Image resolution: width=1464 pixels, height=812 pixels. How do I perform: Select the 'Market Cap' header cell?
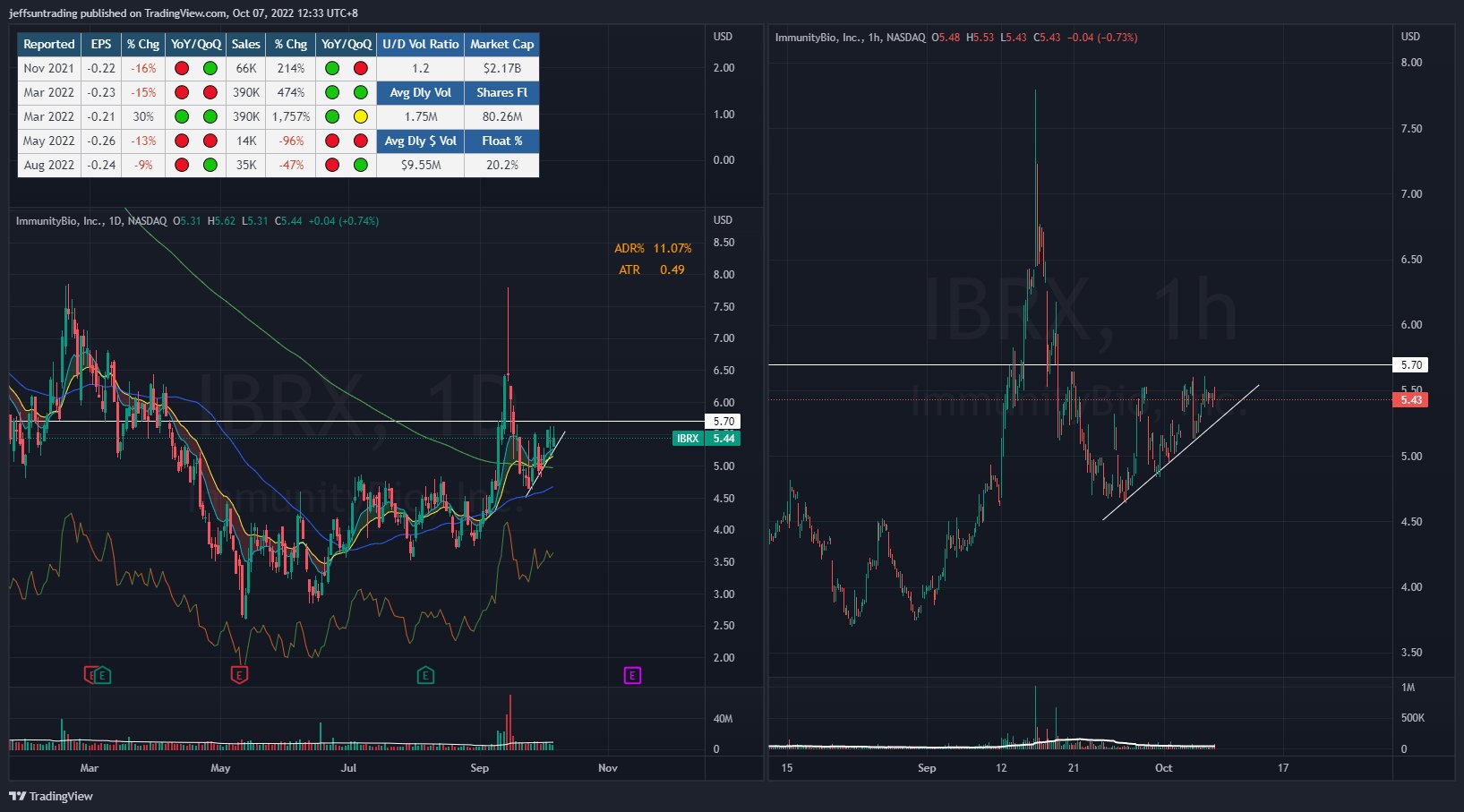502,44
